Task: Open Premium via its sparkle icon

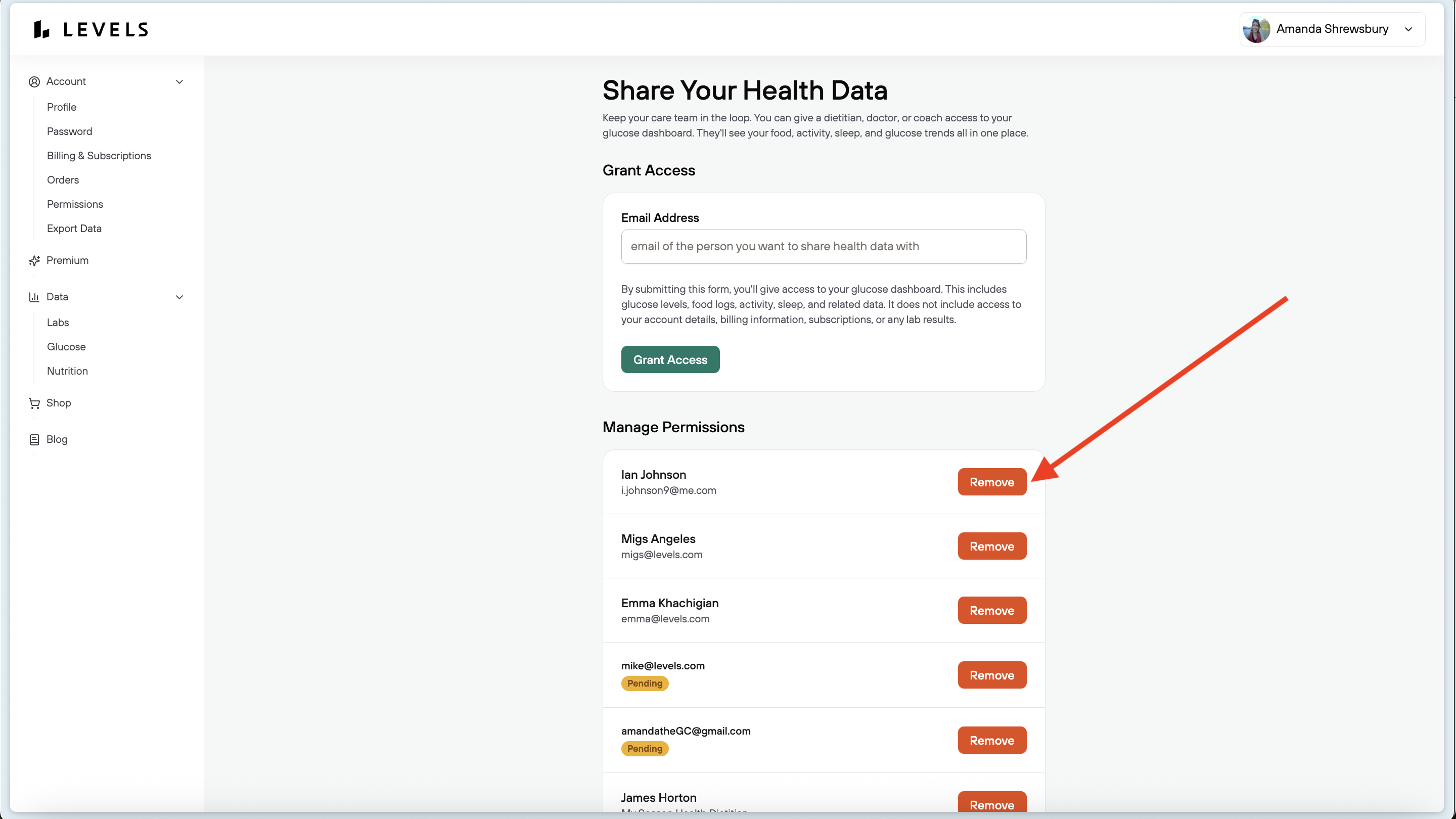Action: click(x=34, y=260)
